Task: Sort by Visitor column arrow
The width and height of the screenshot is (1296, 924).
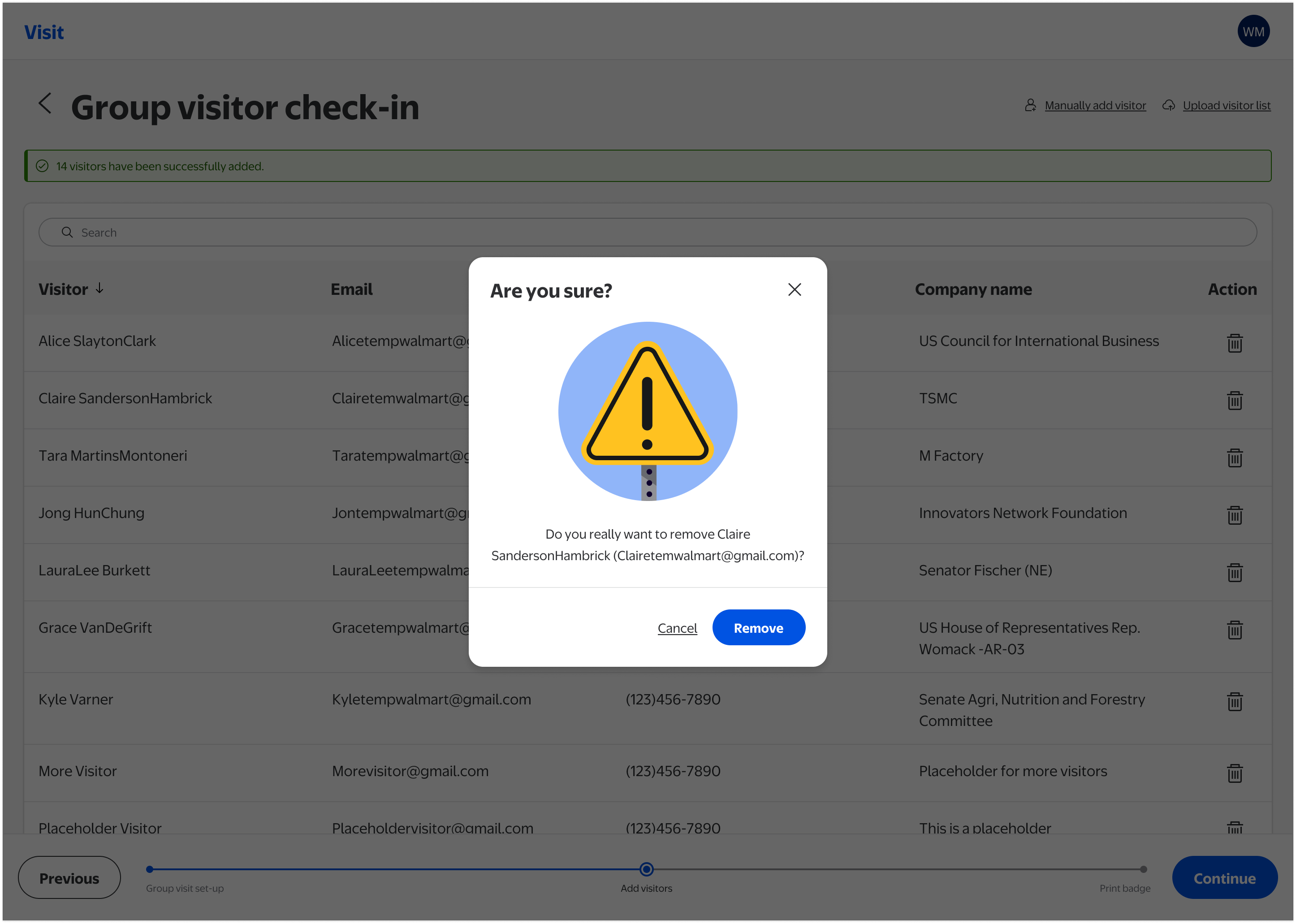Action: [99, 289]
